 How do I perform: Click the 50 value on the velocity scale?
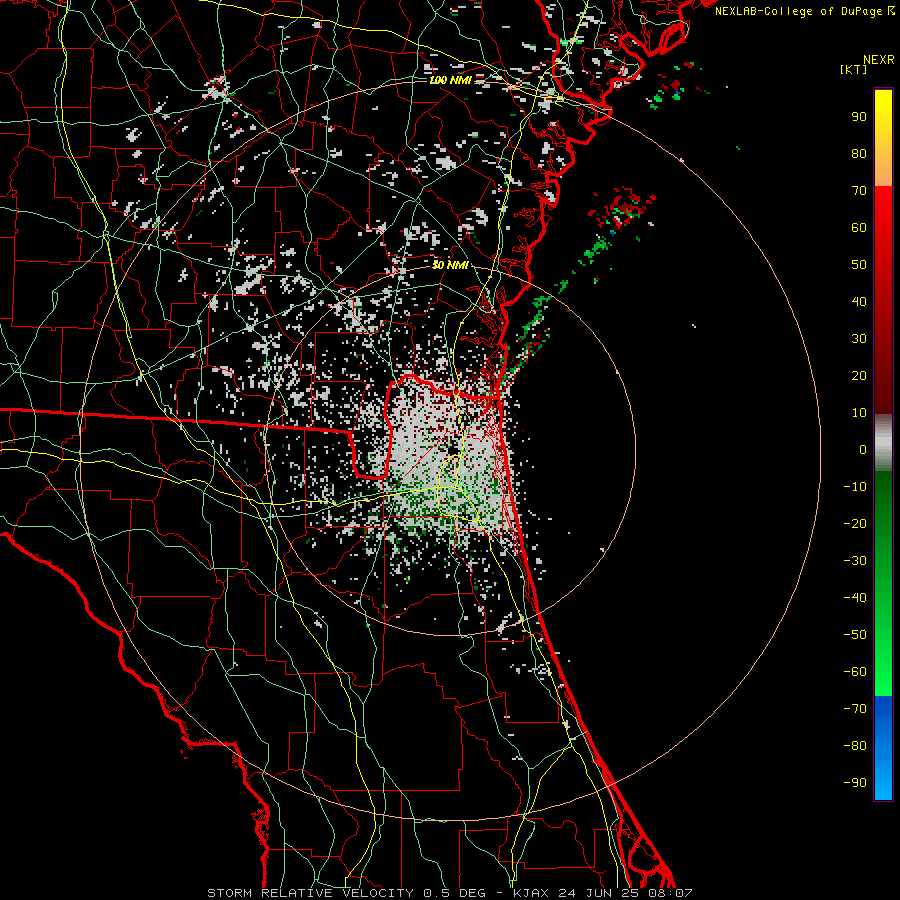[x=859, y=265]
